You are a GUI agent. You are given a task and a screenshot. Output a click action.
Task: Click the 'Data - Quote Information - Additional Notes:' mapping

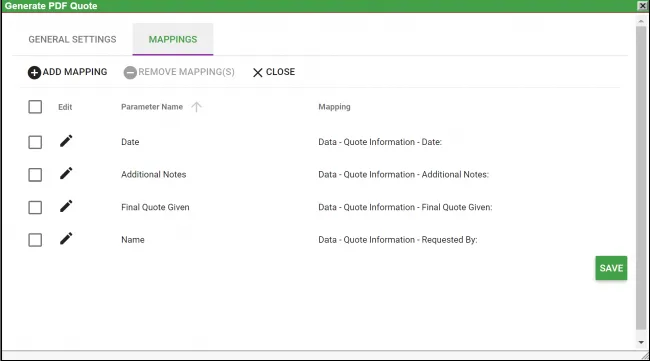tap(403, 174)
